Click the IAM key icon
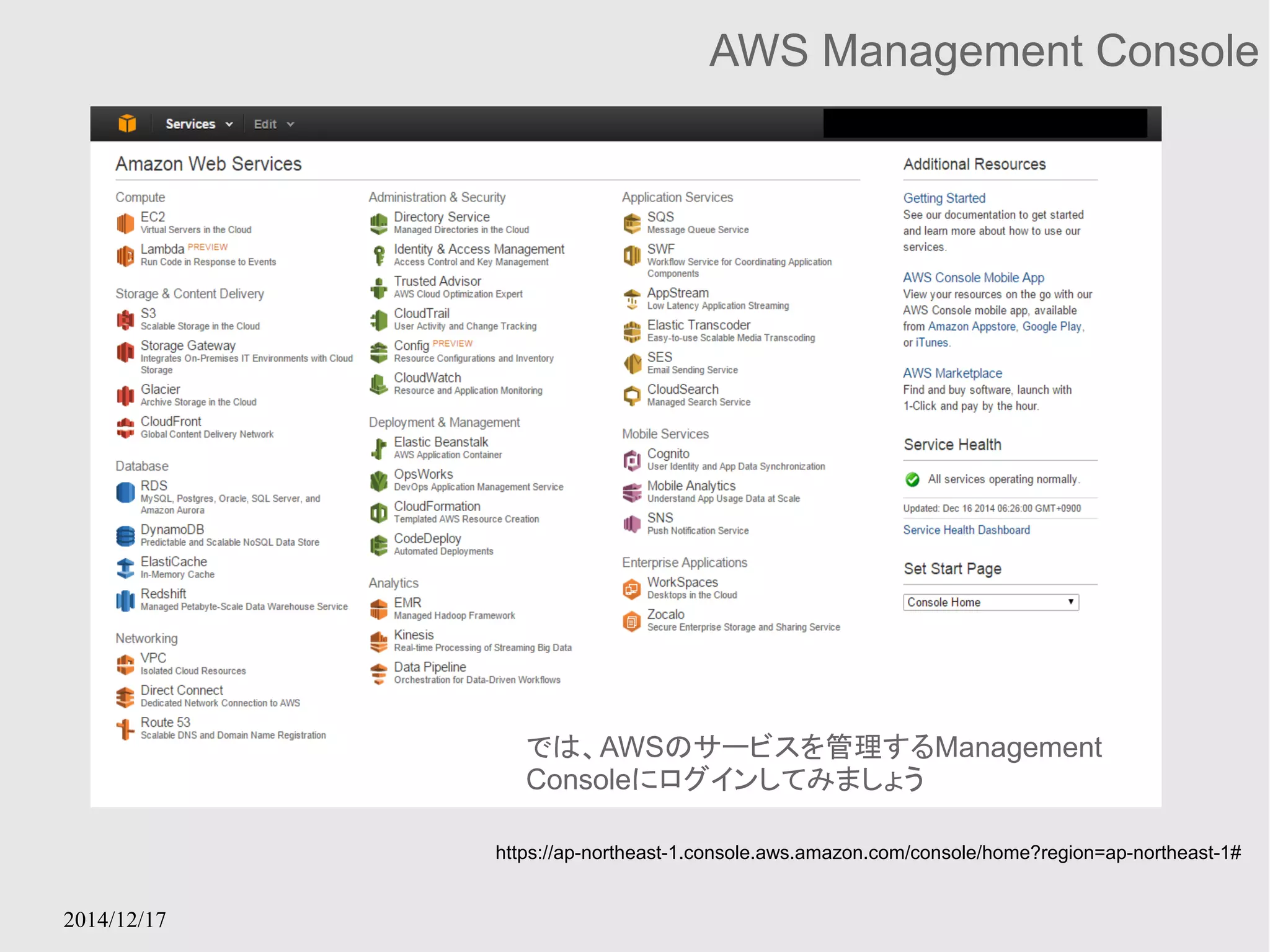The width and height of the screenshot is (1270, 952). [379, 256]
